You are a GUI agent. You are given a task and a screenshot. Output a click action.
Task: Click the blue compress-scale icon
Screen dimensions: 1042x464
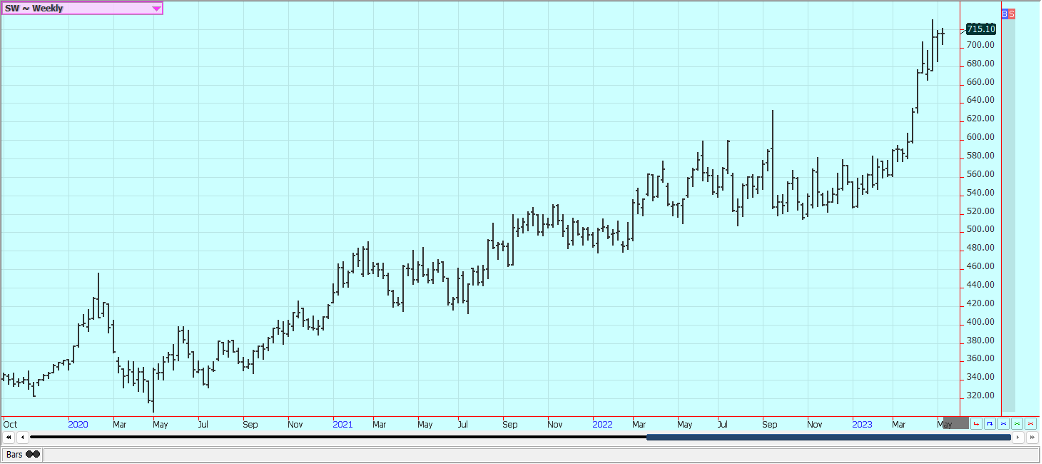(1003, 423)
